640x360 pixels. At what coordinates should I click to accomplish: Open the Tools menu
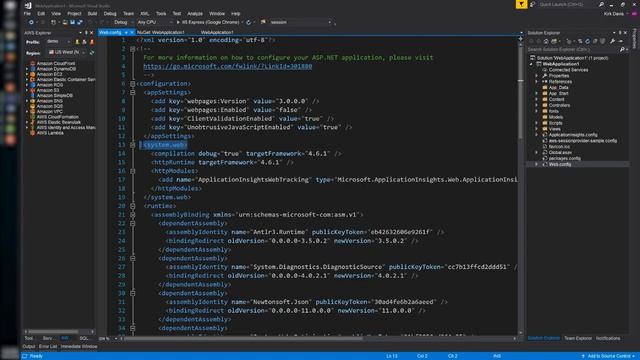coord(161,13)
